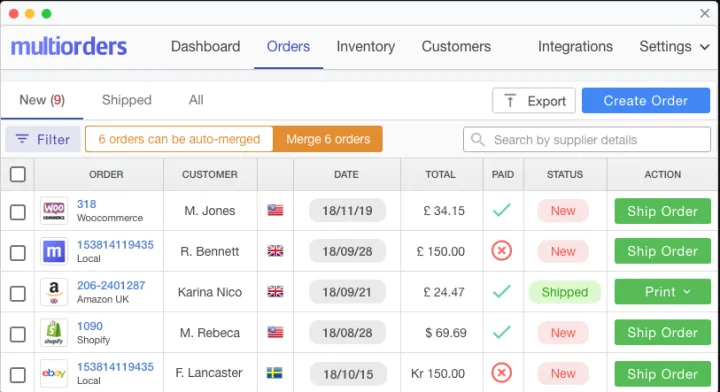720x392 pixels.
Task: Click the Export button
Action: [534, 101]
